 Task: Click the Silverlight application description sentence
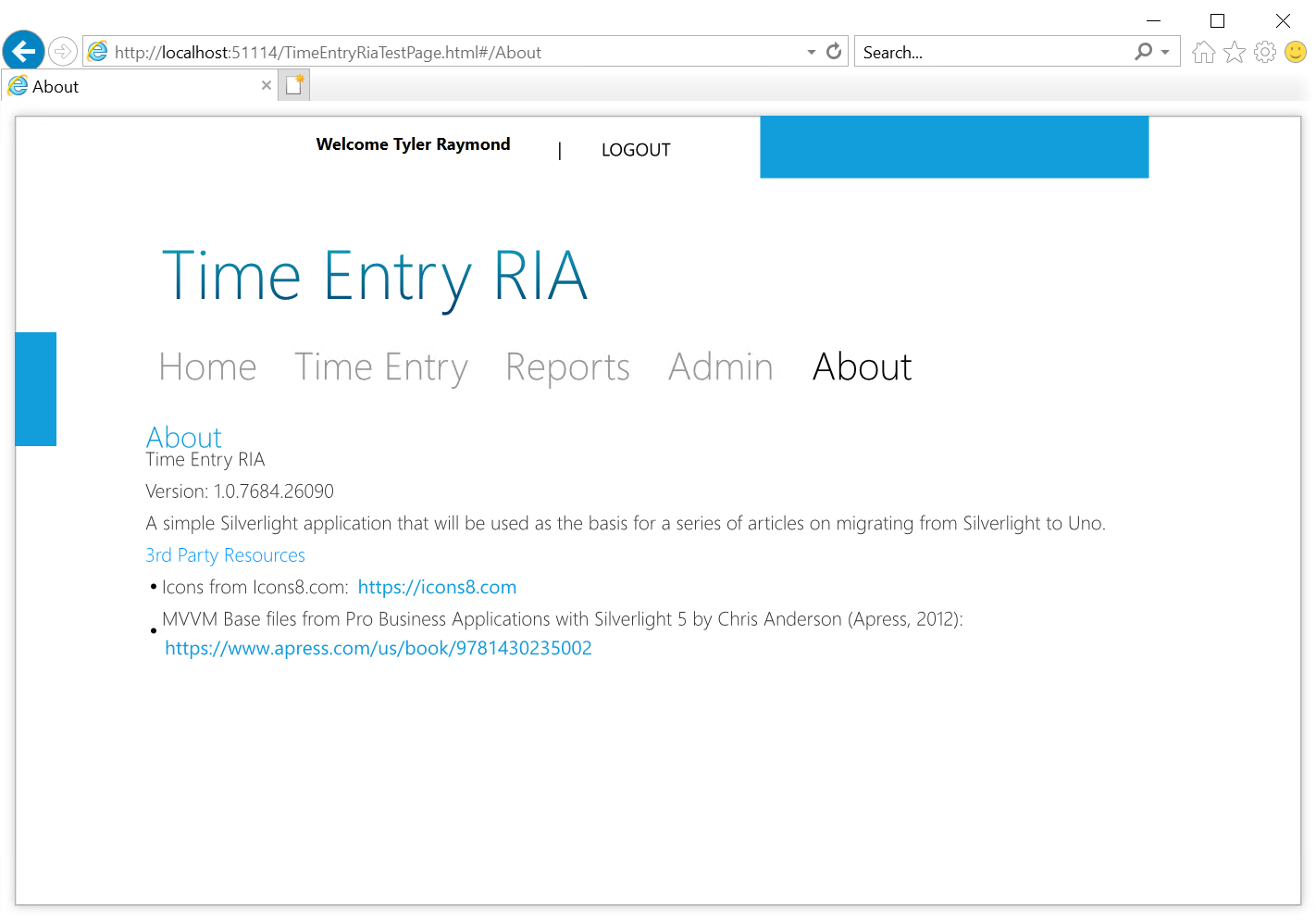626,524
